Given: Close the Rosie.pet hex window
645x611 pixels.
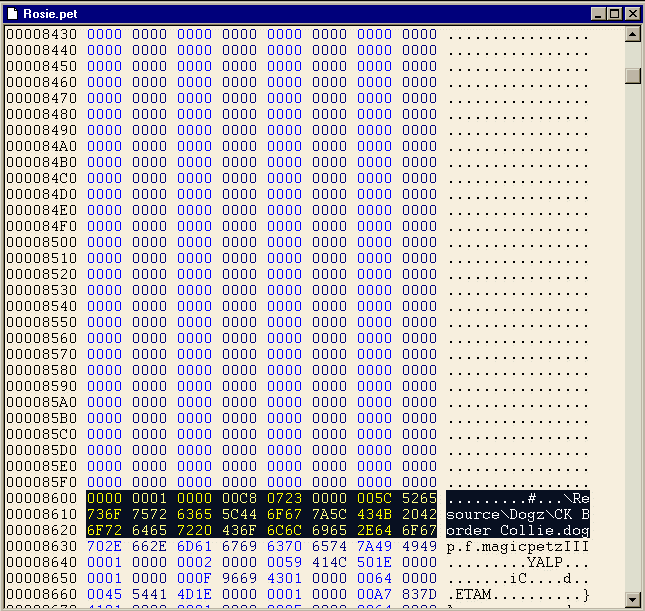Looking at the screenshot, I should pos(631,14).
